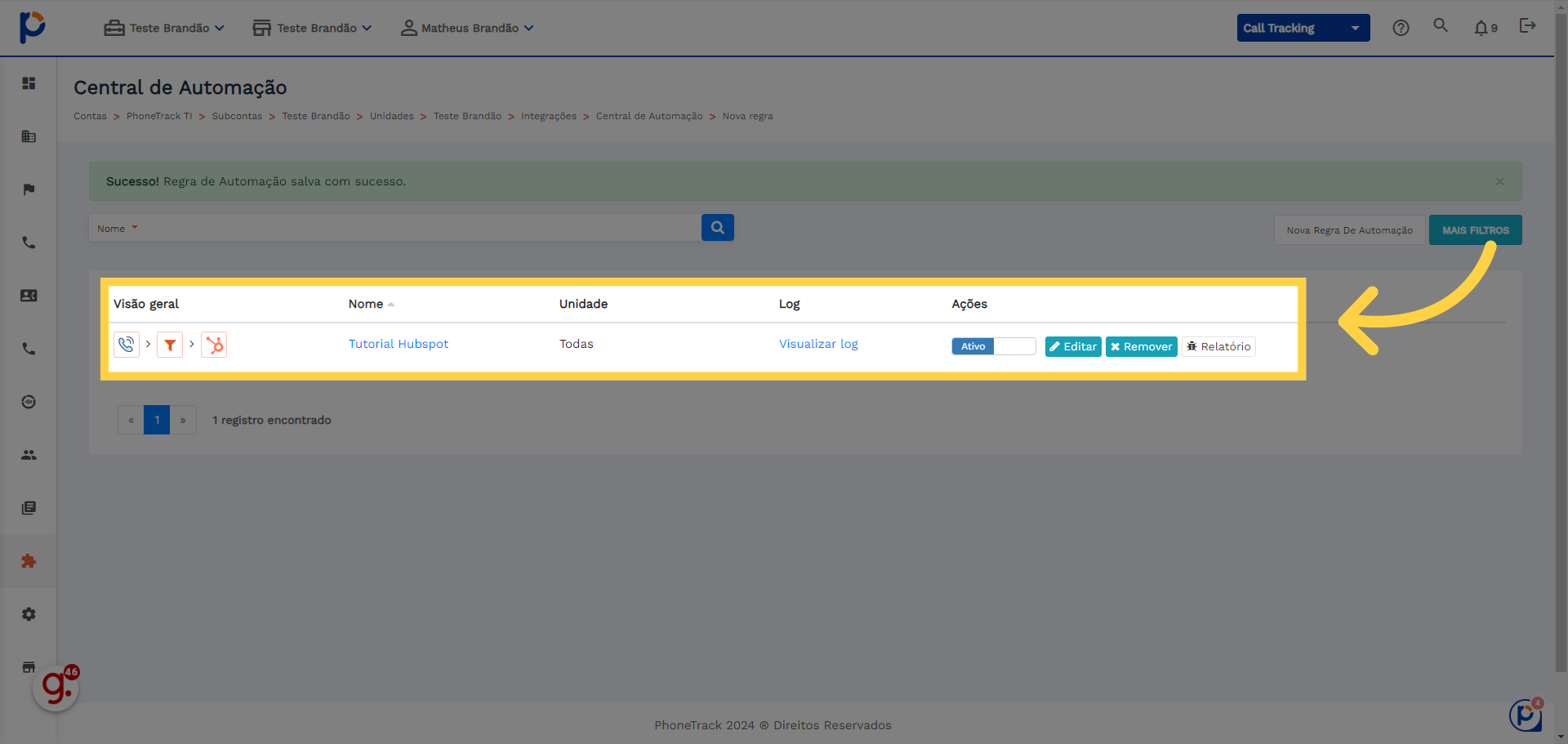This screenshot has height=744, width=1568.
Task: Open the gear settings sidebar icon
Action: click(x=29, y=614)
